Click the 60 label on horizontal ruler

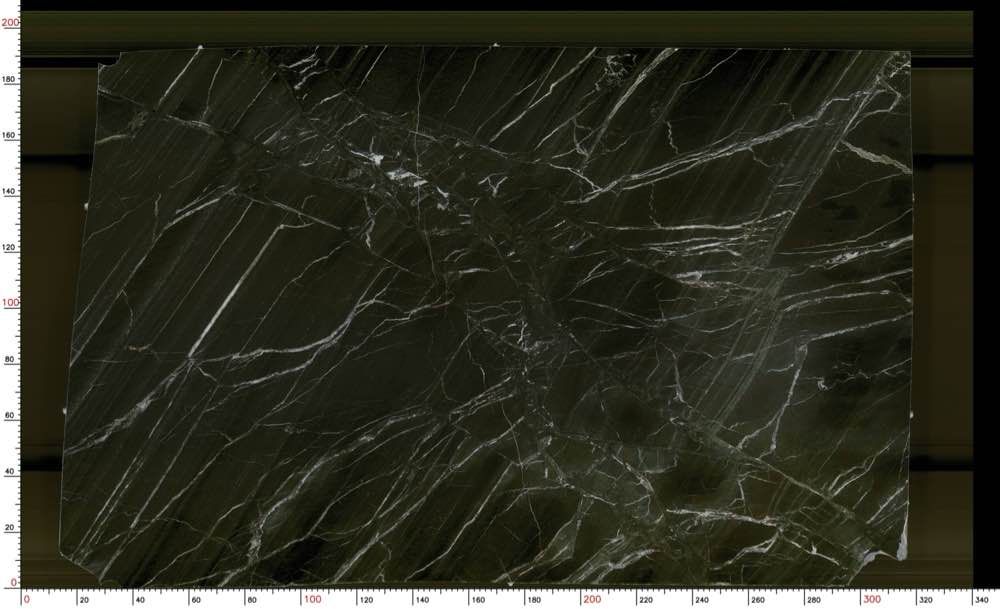197,600
